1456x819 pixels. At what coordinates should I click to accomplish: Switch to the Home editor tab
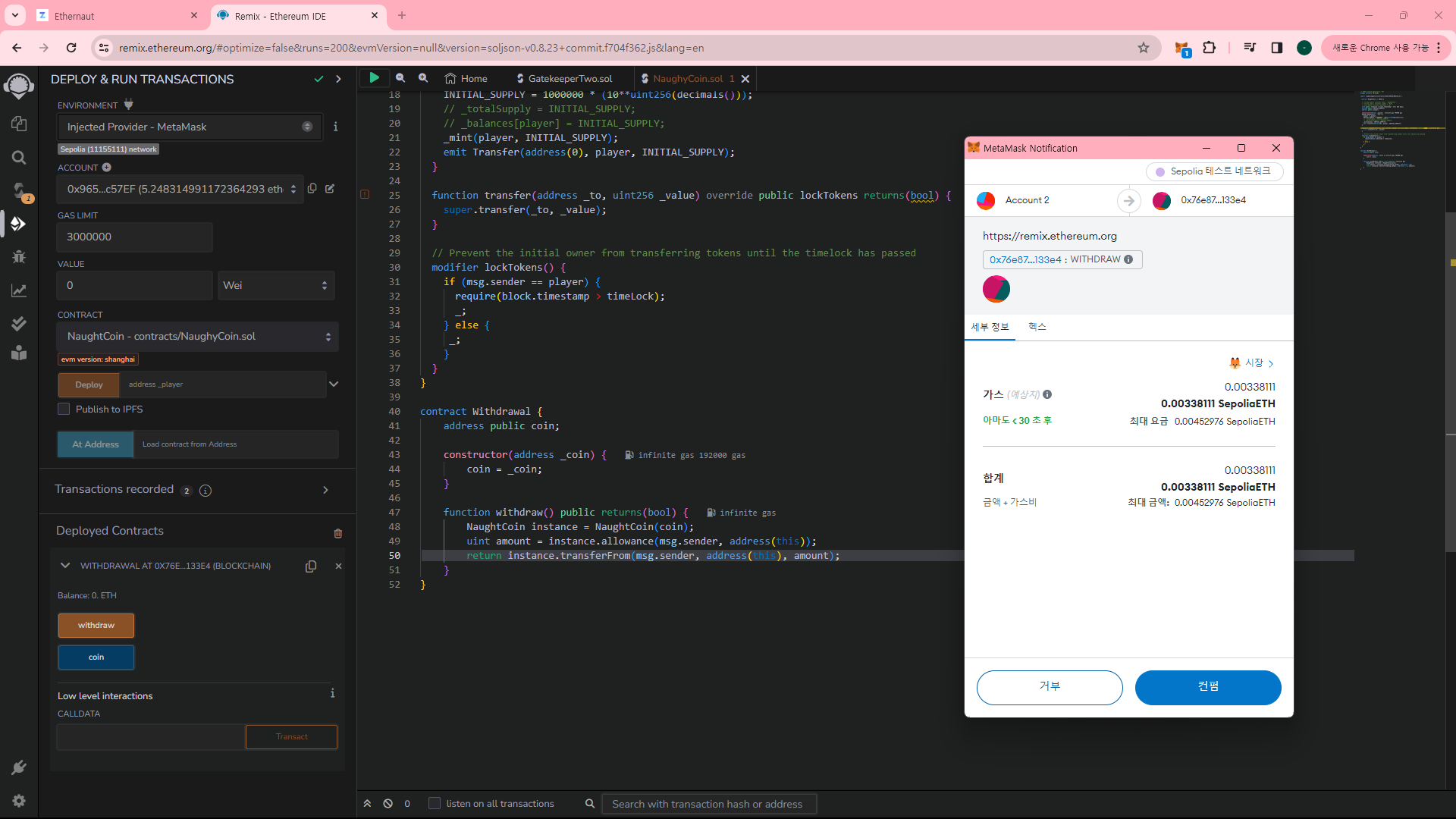pyautogui.click(x=466, y=78)
